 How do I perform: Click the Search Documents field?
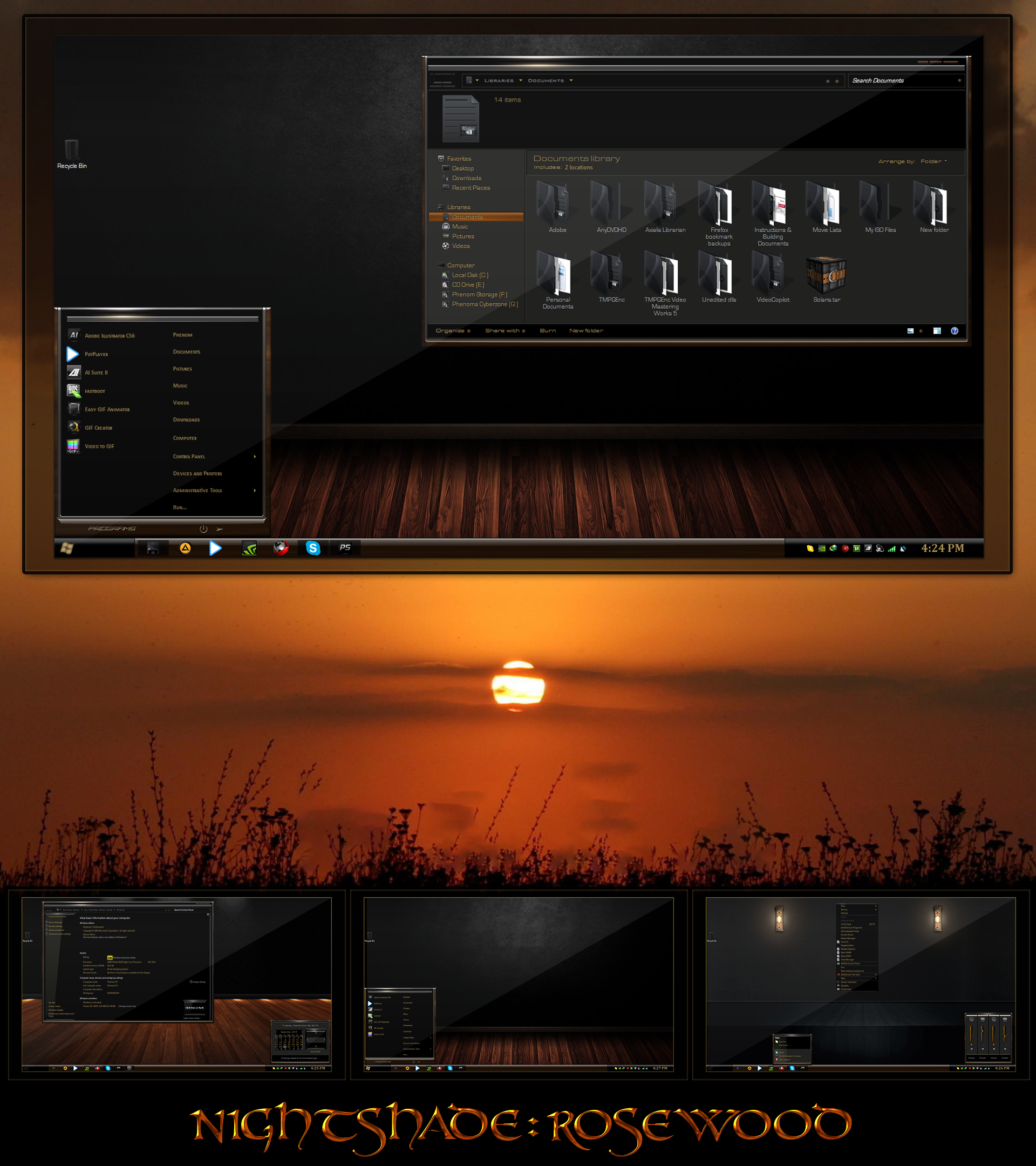click(905, 80)
